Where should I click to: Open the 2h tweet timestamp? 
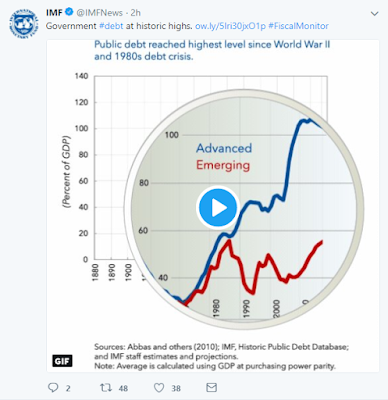tap(135, 13)
